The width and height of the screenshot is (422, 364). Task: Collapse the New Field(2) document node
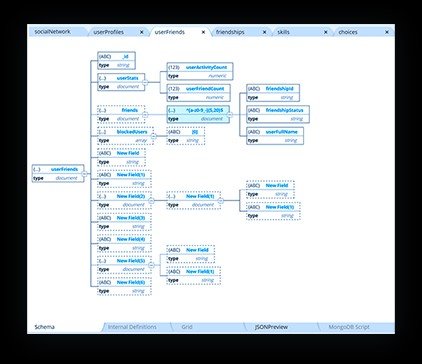151,200
